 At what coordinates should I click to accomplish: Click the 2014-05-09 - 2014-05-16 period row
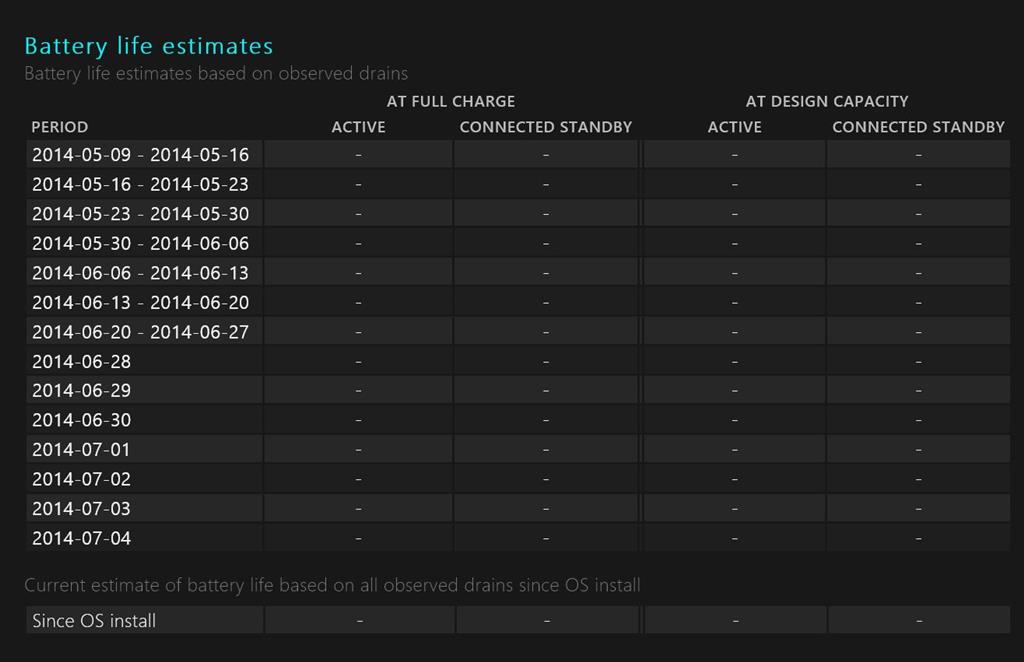(x=140, y=154)
